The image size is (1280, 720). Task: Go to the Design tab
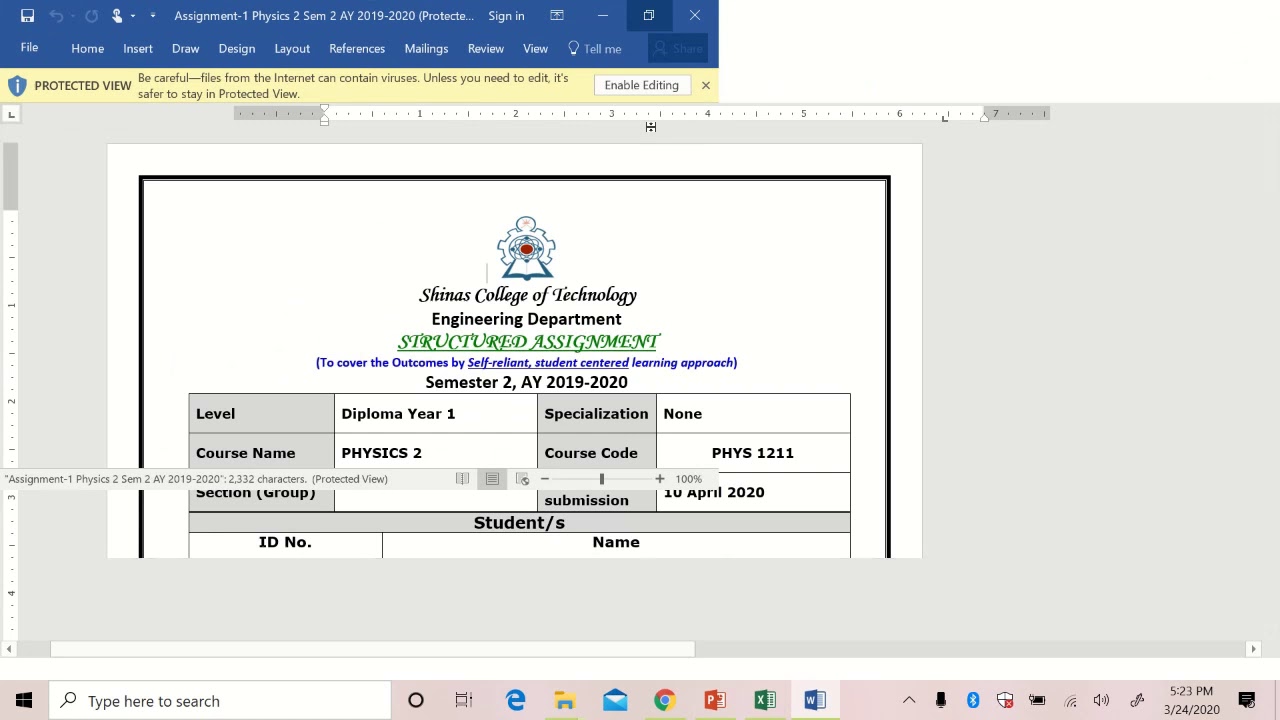(x=237, y=49)
